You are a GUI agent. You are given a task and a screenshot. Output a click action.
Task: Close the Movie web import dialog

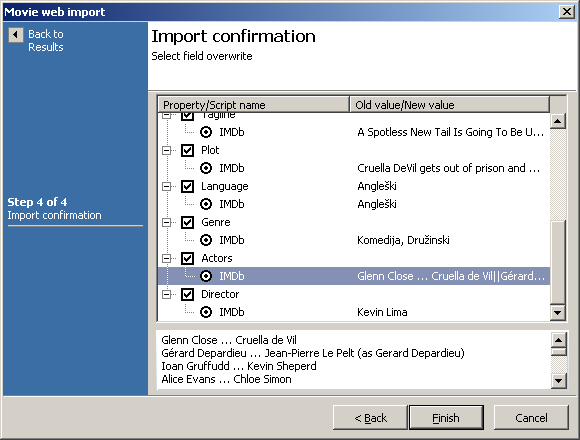[x=567, y=12]
